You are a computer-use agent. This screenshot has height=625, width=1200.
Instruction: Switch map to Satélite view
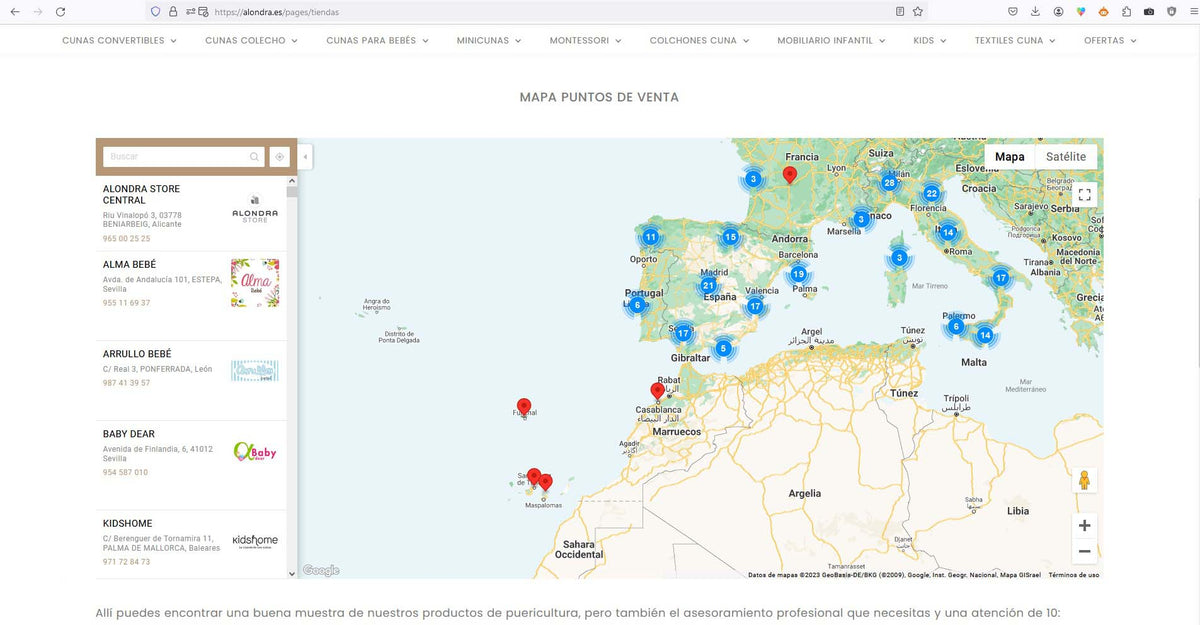[x=1066, y=157]
